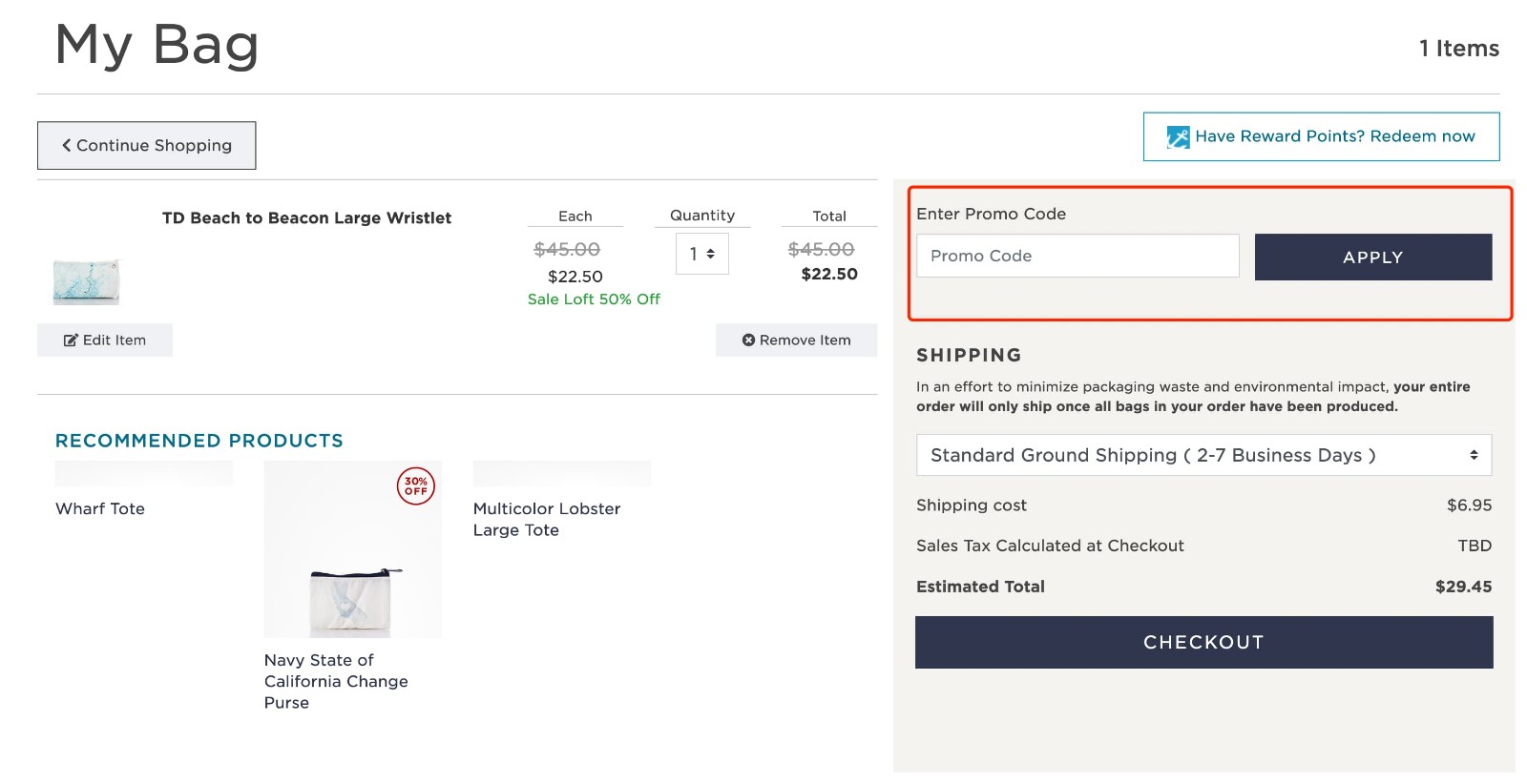Click the 30% OFF badge on change purse
This screenshot has width=1527, height=784.
416,486
